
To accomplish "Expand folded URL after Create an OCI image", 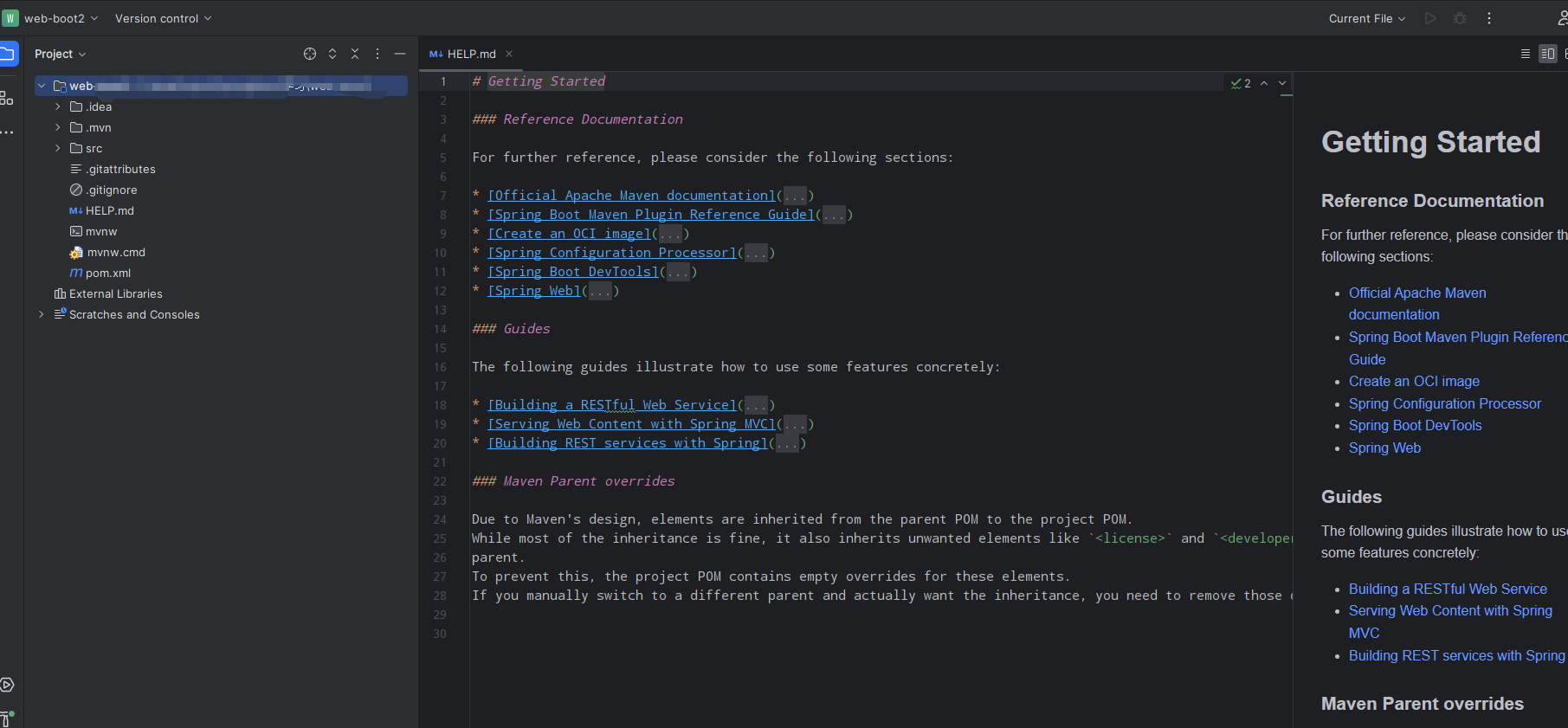I will 670,234.
